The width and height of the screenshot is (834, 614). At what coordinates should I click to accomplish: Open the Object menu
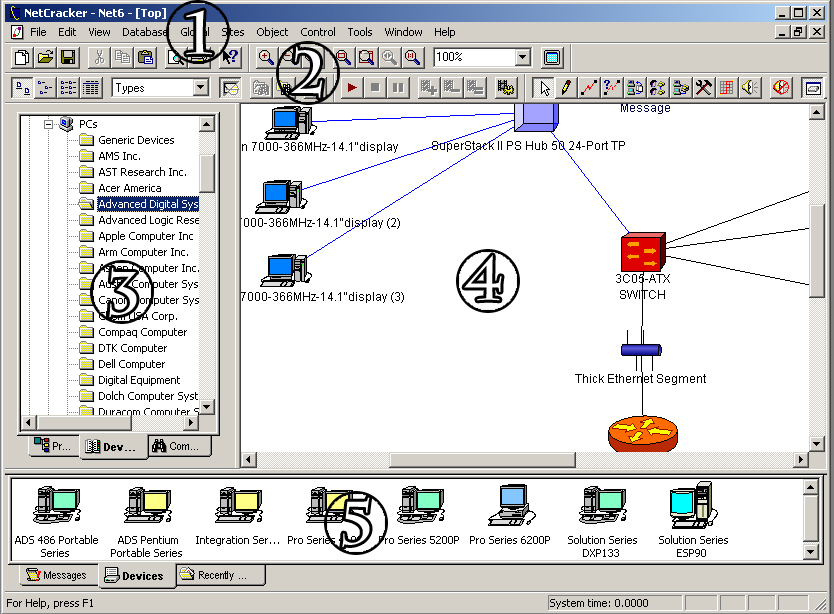[x=272, y=32]
